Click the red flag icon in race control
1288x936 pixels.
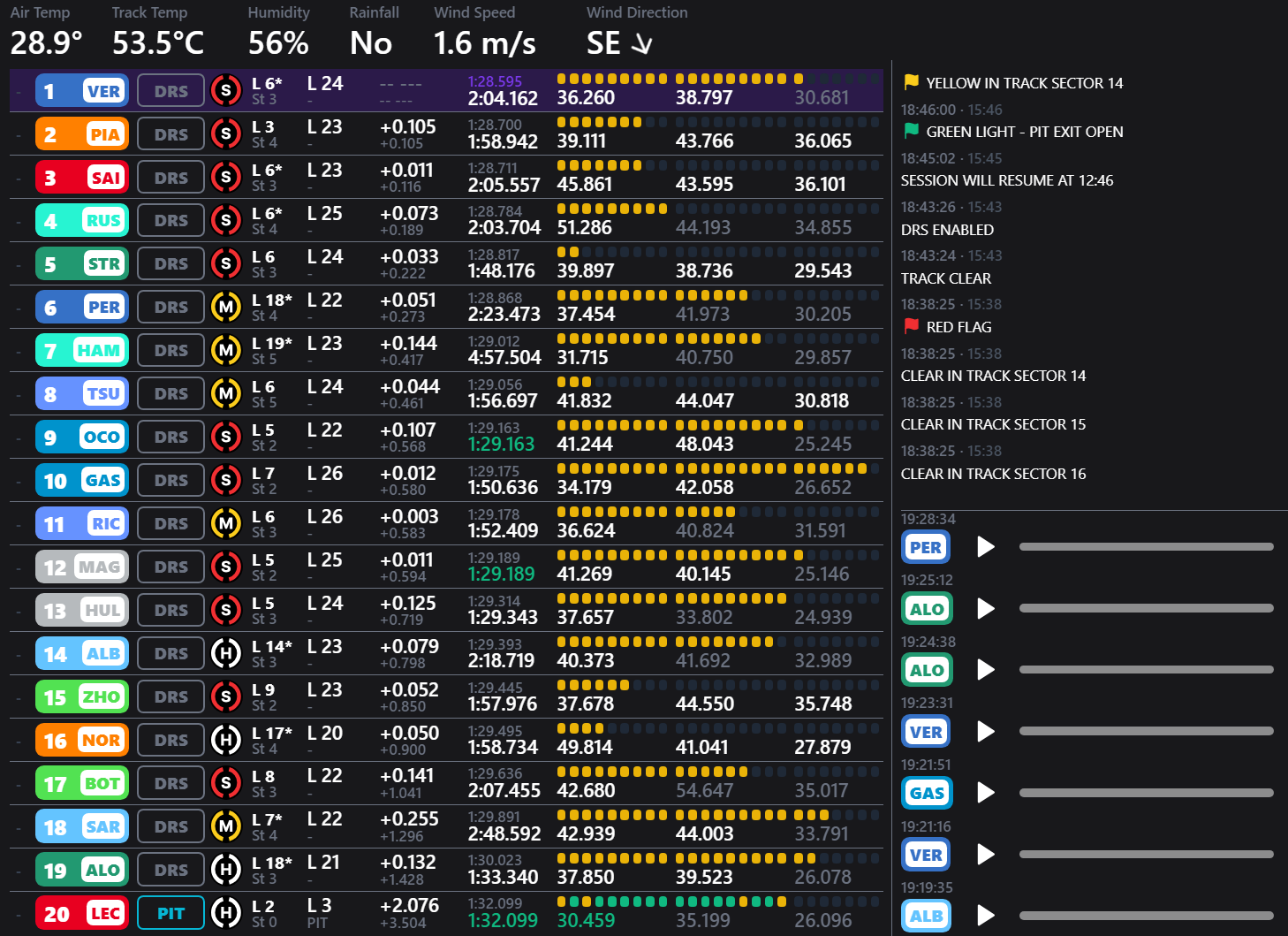click(x=911, y=326)
